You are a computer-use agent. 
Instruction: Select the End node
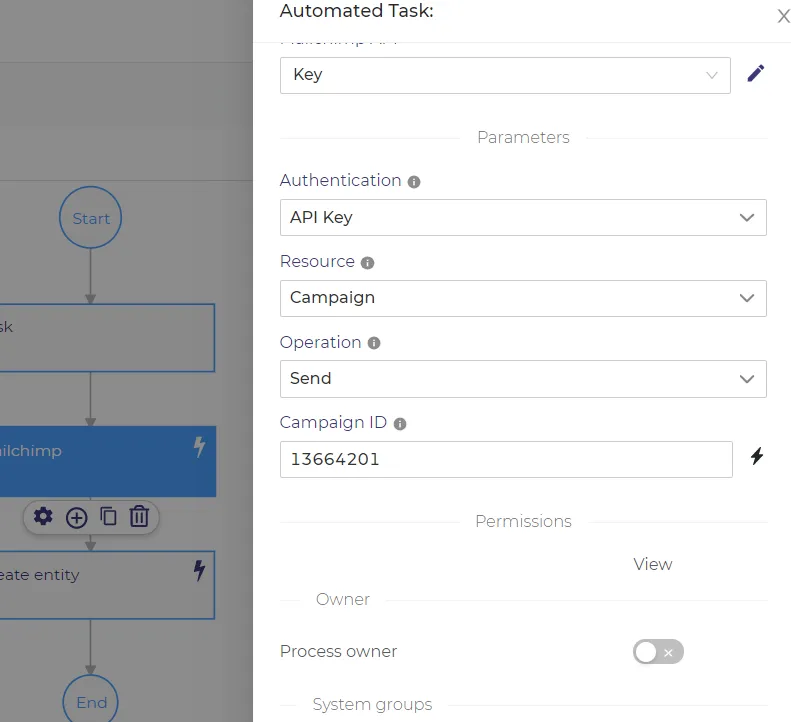91,700
